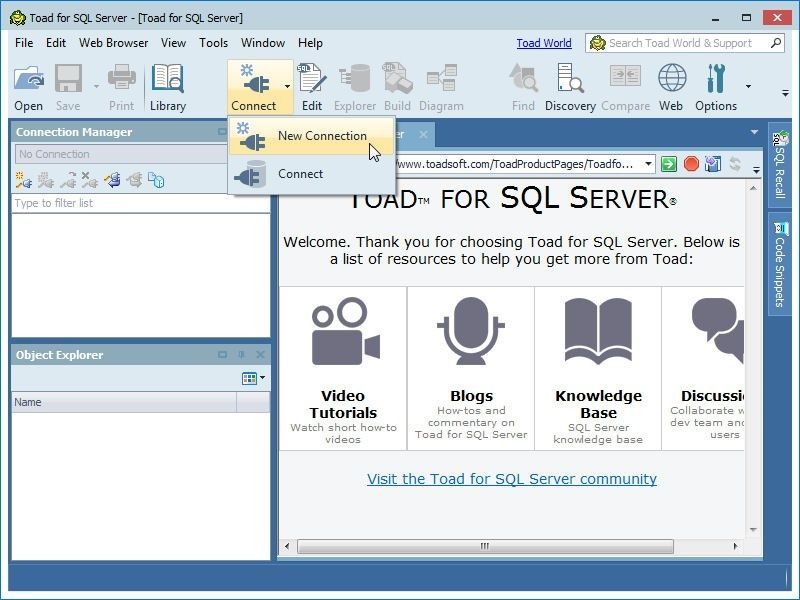The height and width of the screenshot is (600, 800).
Task: Open the Web Browser menu
Action: pyautogui.click(x=113, y=43)
